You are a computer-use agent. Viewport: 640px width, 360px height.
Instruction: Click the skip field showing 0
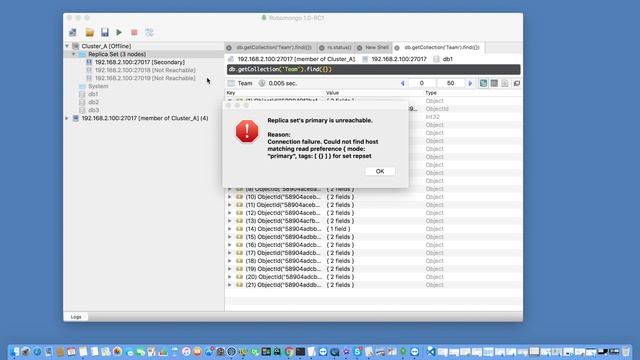coord(422,83)
